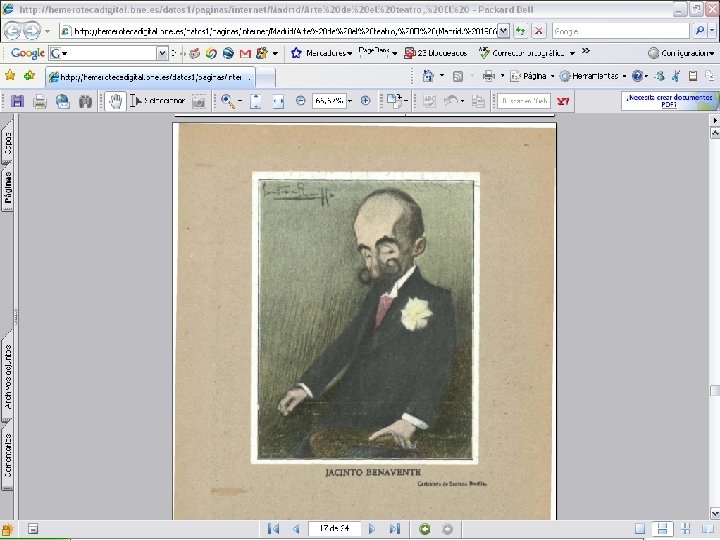Open the Marcadores bookmarks menu
This screenshot has width=720, height=540.
pos(322,53)
